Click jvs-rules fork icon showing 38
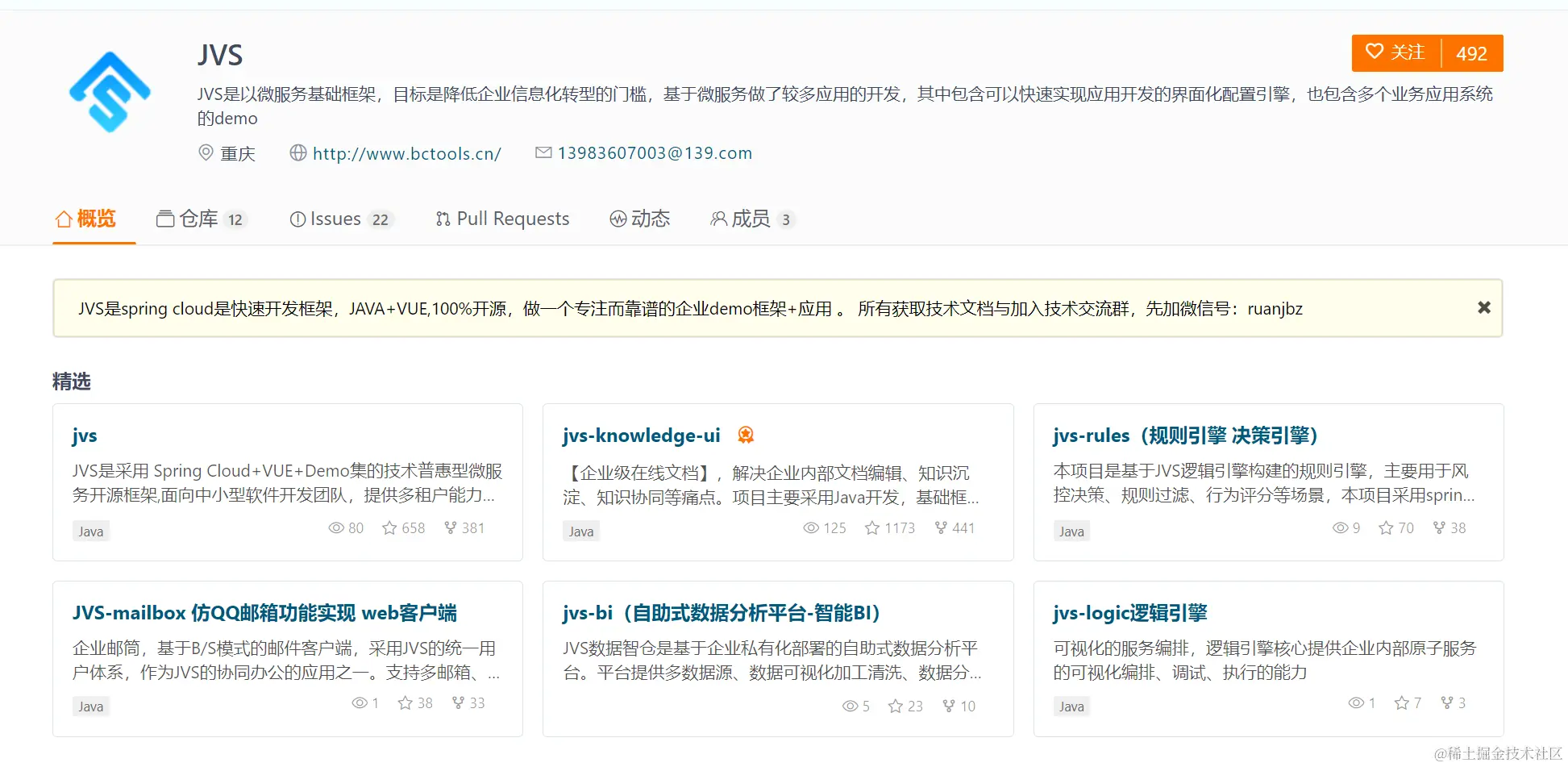Image resolution: width=1568 pixels, height=767 pixels. click(1439, 528)
